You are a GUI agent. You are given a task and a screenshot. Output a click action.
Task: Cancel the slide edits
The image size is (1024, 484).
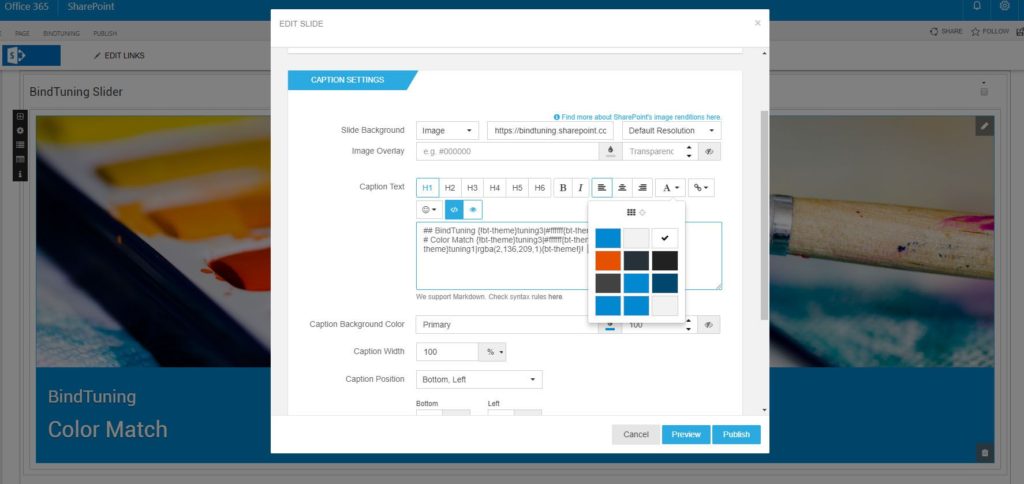[x=635, y=434]
